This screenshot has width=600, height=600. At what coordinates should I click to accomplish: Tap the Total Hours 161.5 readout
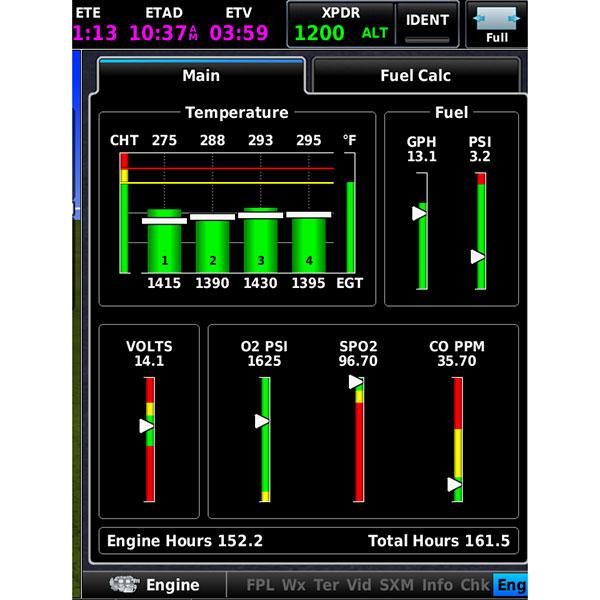point(439,541)
